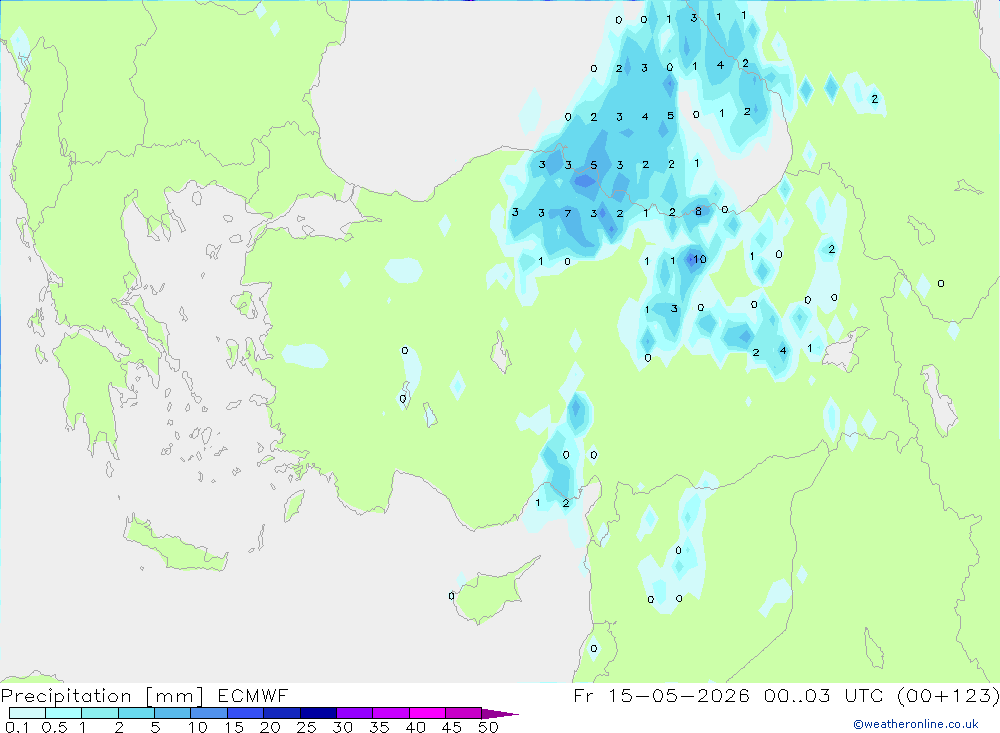Viewport: 1000px width, 733px height.
Task: Pick the 45–50 mm legend swatch
Action: click(x=463, y=713)
